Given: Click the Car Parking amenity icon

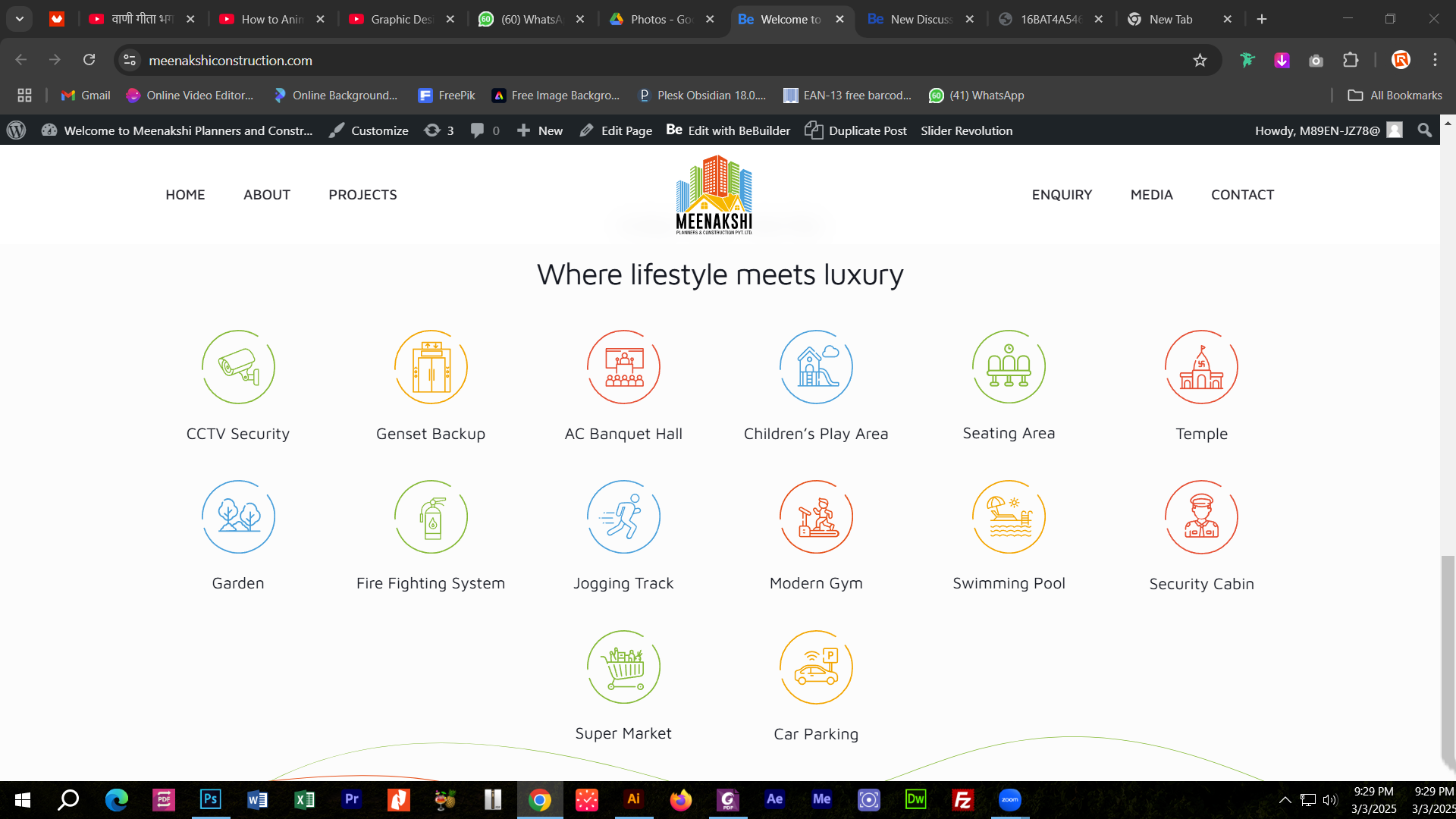Looking at the screenshot, I should (x=816, y=667).
